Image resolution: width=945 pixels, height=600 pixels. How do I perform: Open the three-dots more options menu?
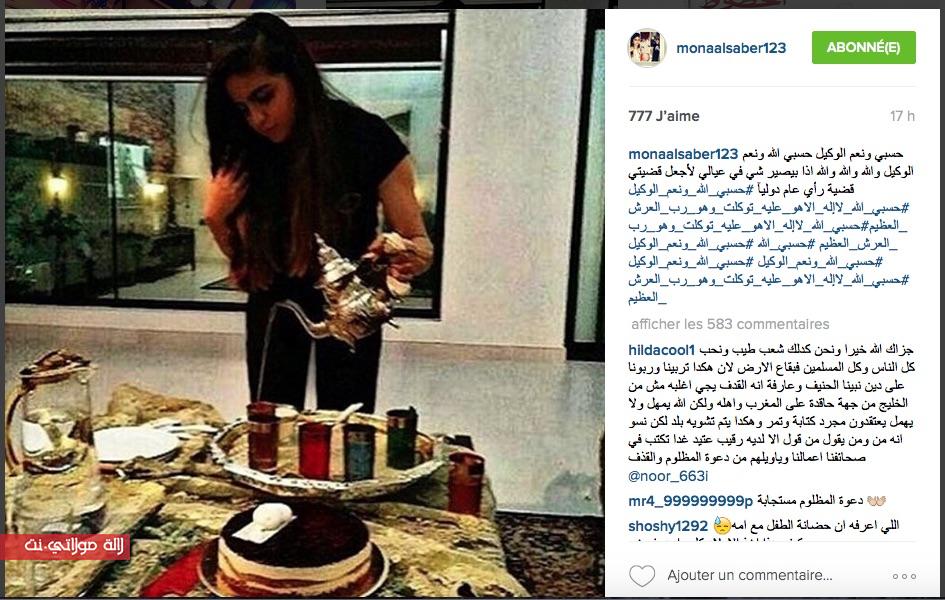tap(904, 577)
